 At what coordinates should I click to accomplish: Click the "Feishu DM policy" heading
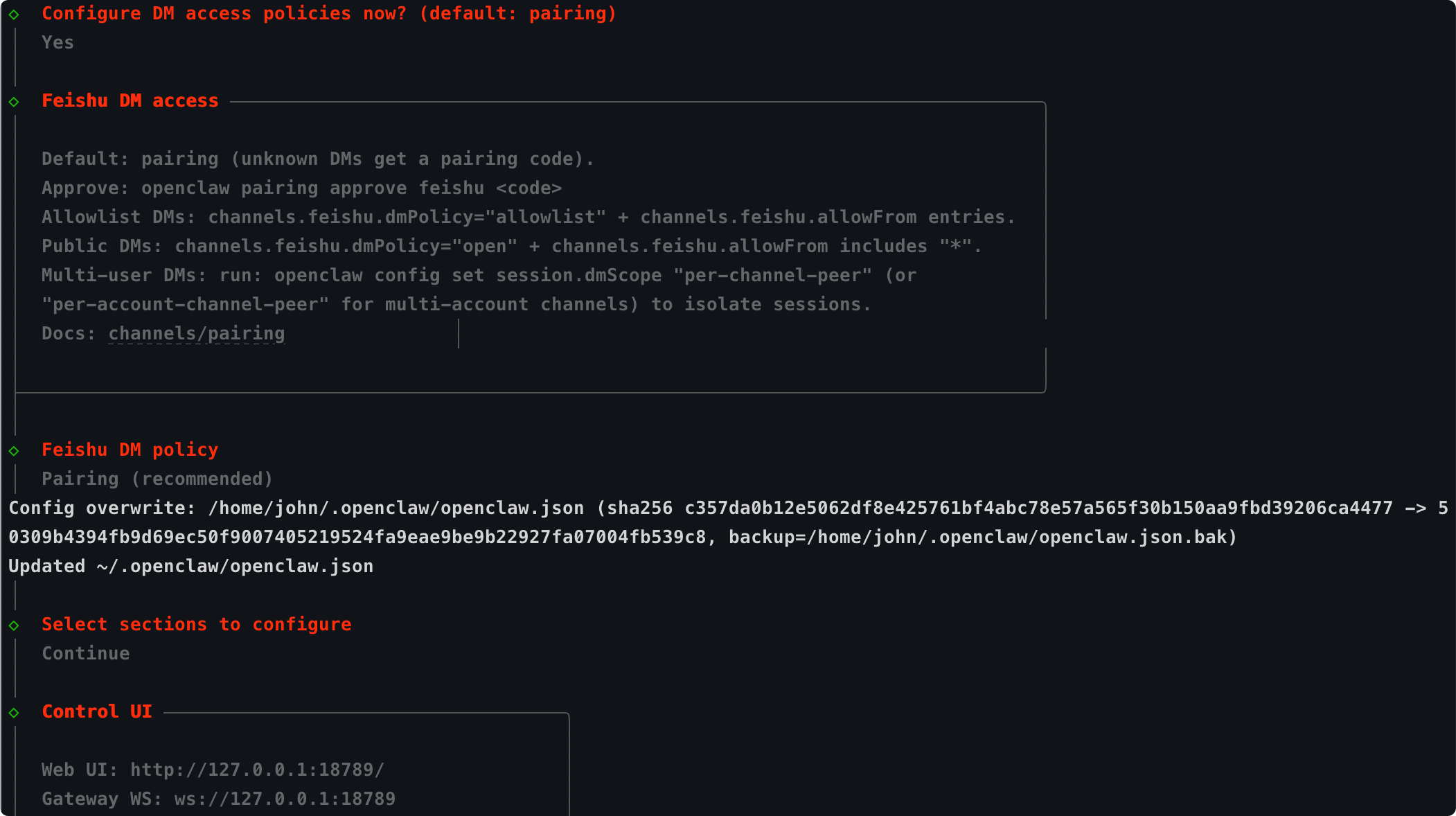tap(130, 450)
